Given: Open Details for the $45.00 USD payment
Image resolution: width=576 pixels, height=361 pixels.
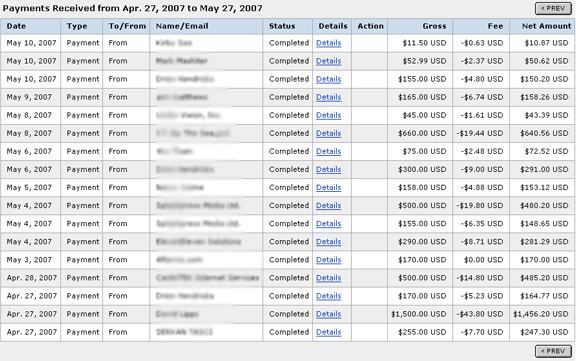Looking at the screenshot, I should coord(328,115).
